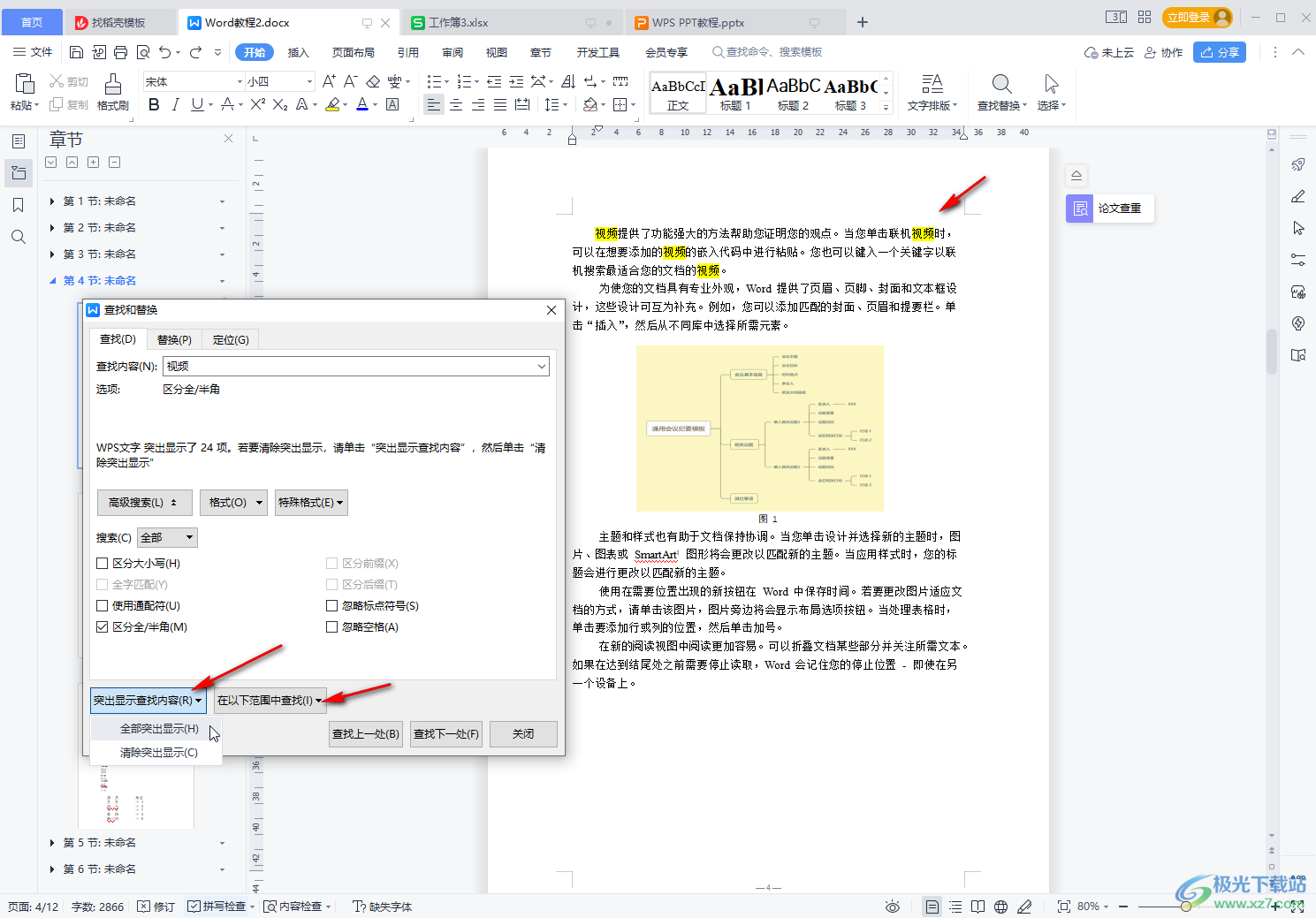Toggle Track Changes in status bar
The height and width of the screenshot is (918, 1316).
[x=156, y=907]
